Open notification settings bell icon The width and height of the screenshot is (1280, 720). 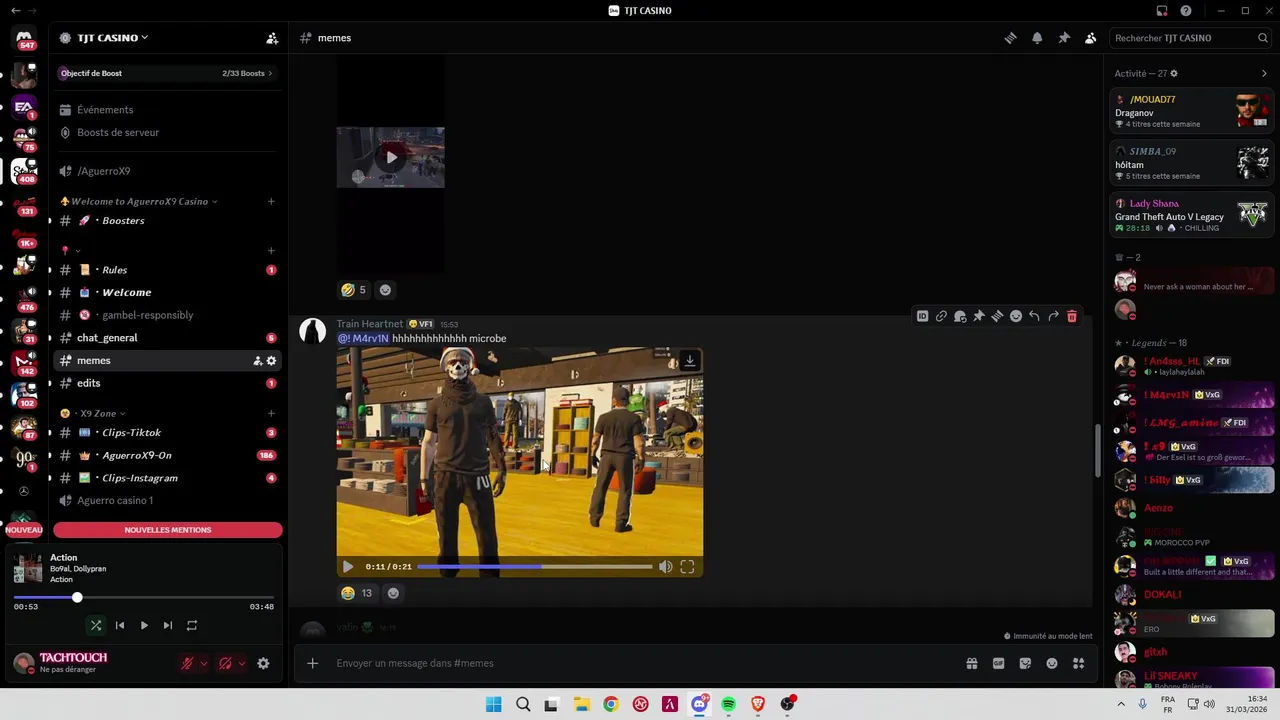tap(1037, 38)
